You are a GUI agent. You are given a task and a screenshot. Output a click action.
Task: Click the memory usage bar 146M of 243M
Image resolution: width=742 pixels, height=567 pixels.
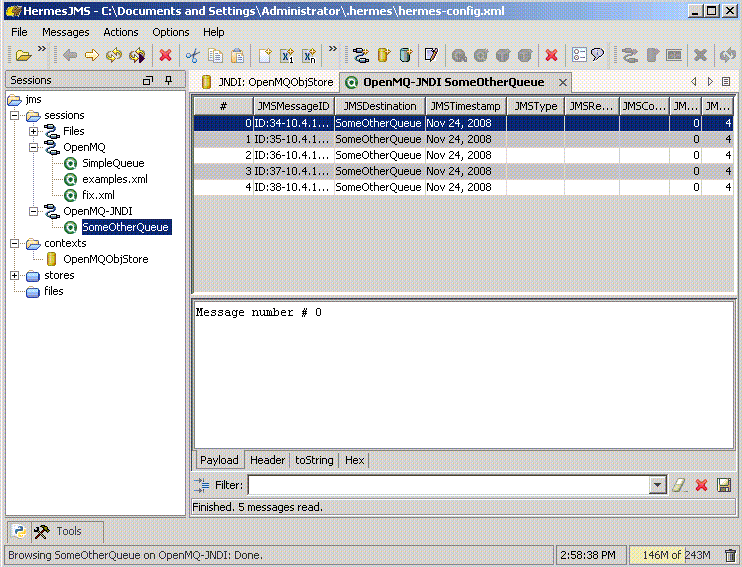(676, 555)
